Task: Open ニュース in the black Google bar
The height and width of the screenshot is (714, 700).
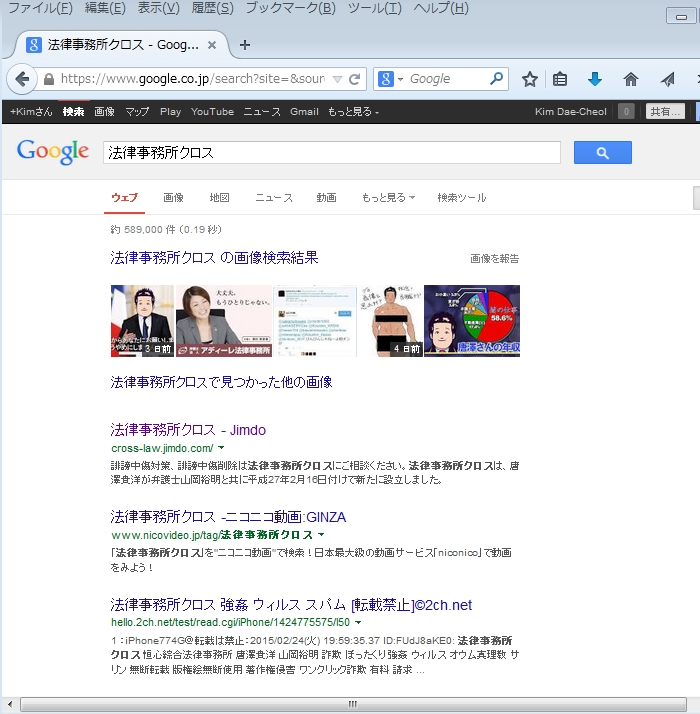Action: tap(262, 112)
